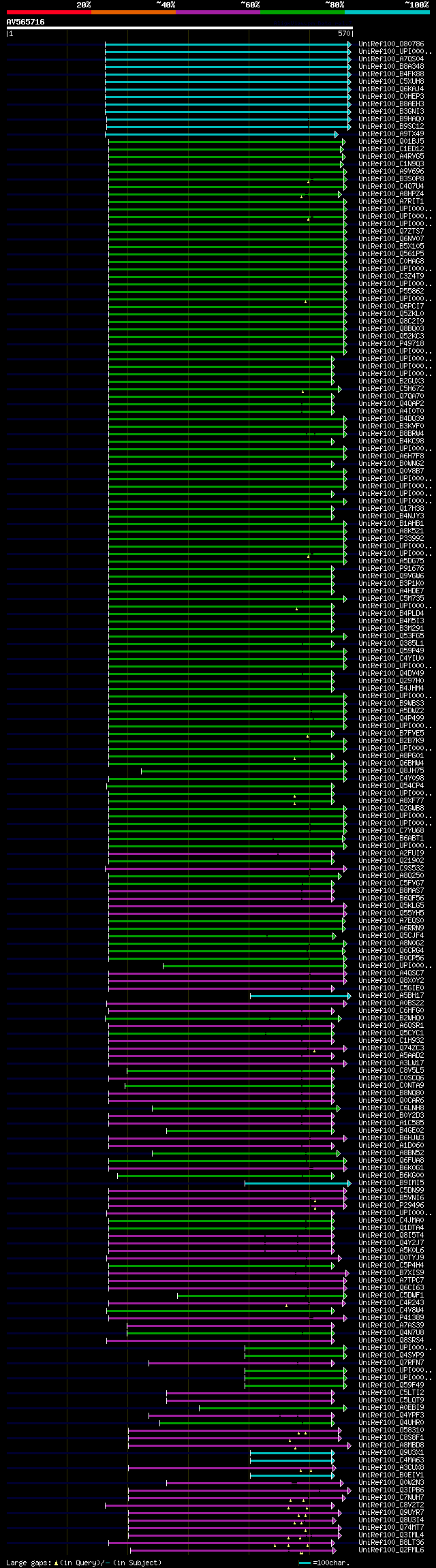Click the green ~80% identity legend segment
436x1568 pixels.
tap(302, 12)
